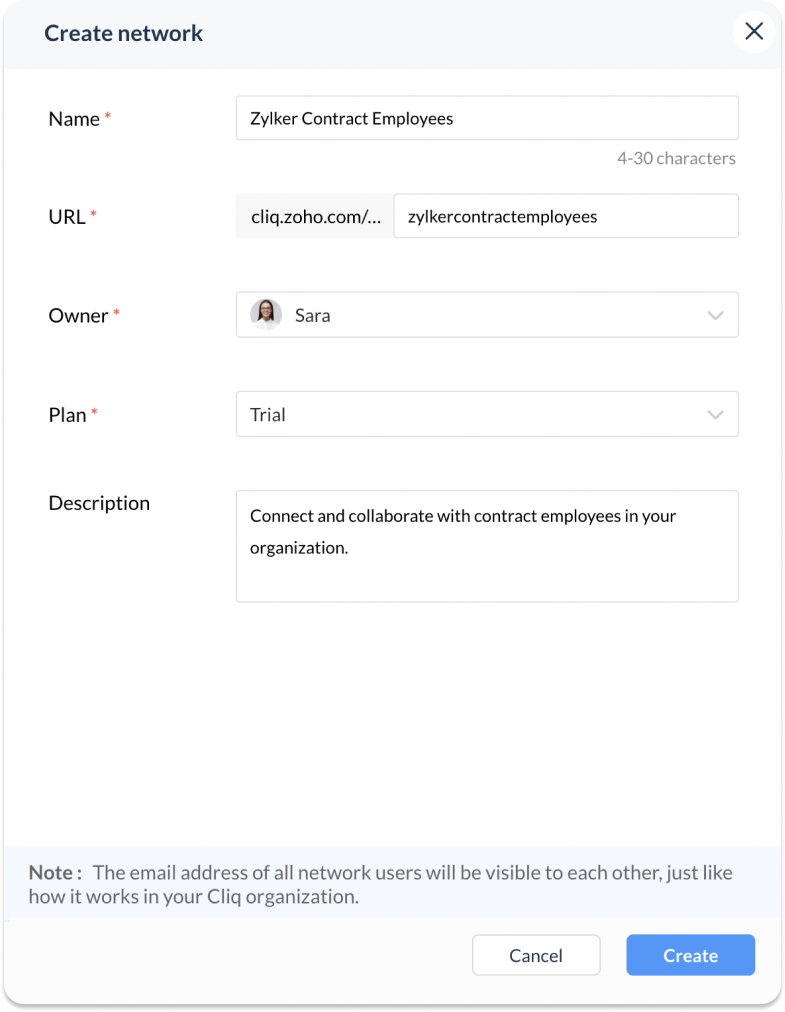Select the Trial plan text
This screenshot has width=785, height=1012.
pos(268,415)
